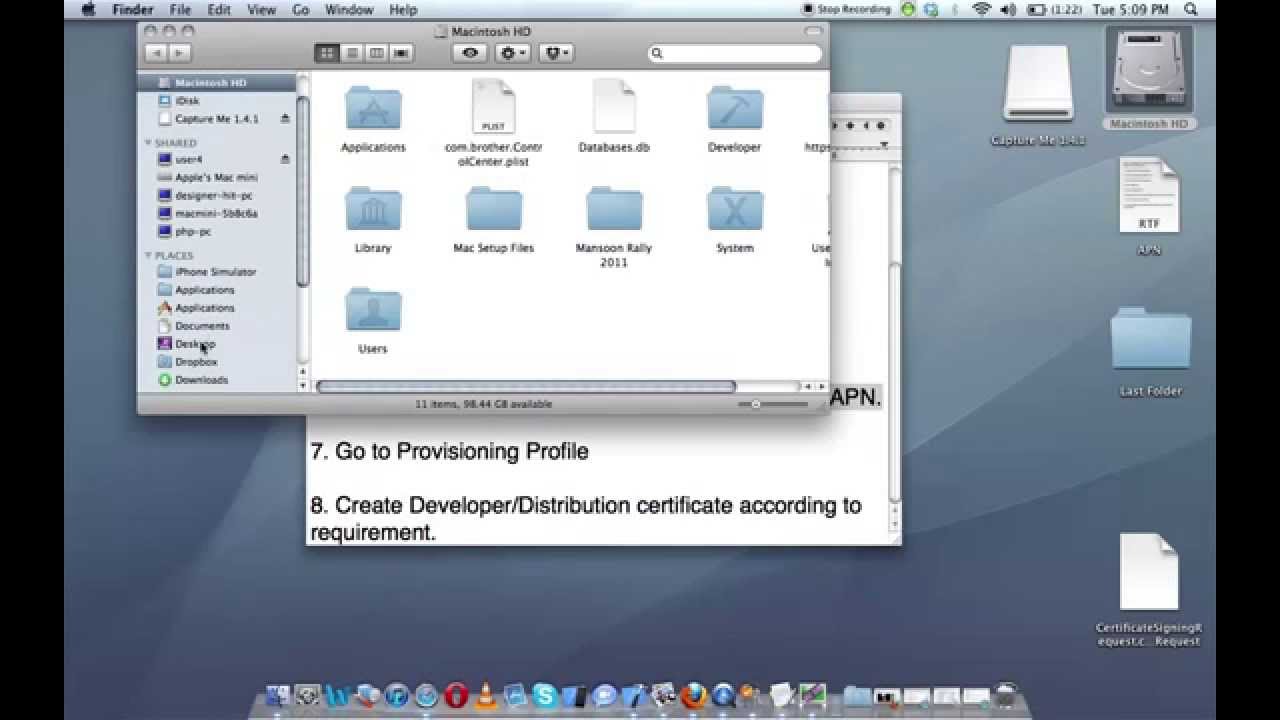The height and width of the screenshot is (720, 1280).
Task: Select the Databases.db file
Action: point(614,117)
